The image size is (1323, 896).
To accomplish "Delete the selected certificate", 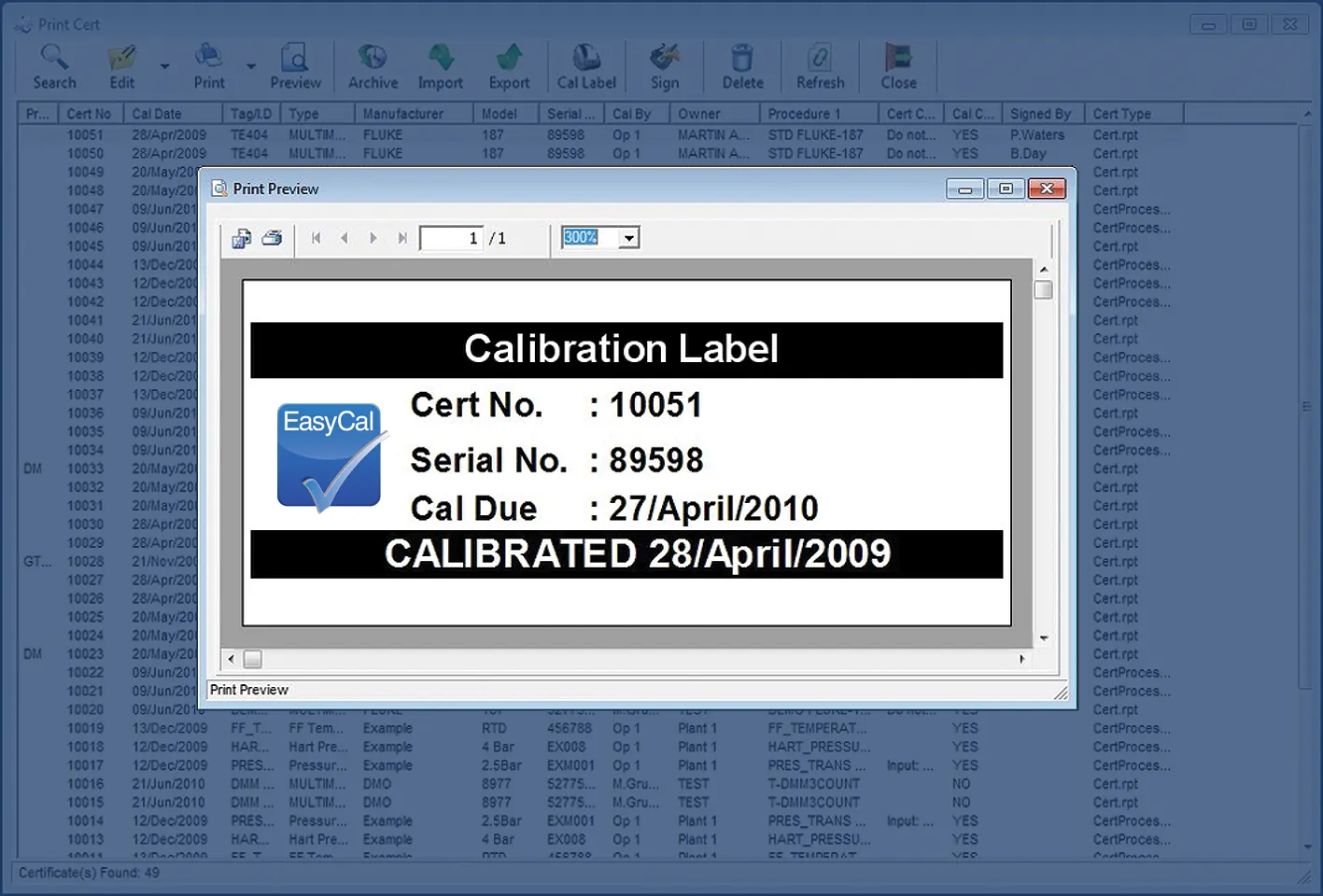I will click(x=741, y=65).
